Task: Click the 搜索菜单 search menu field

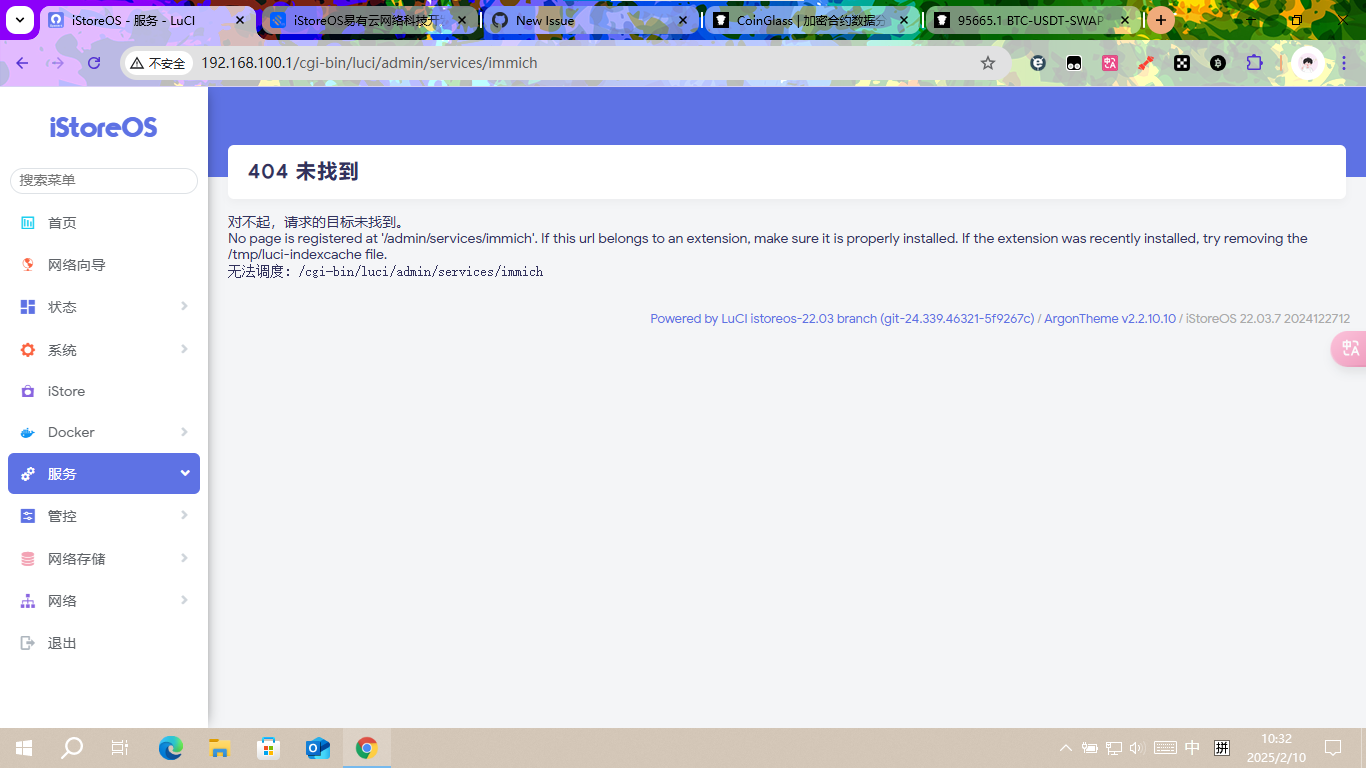Action: point(104,181)
